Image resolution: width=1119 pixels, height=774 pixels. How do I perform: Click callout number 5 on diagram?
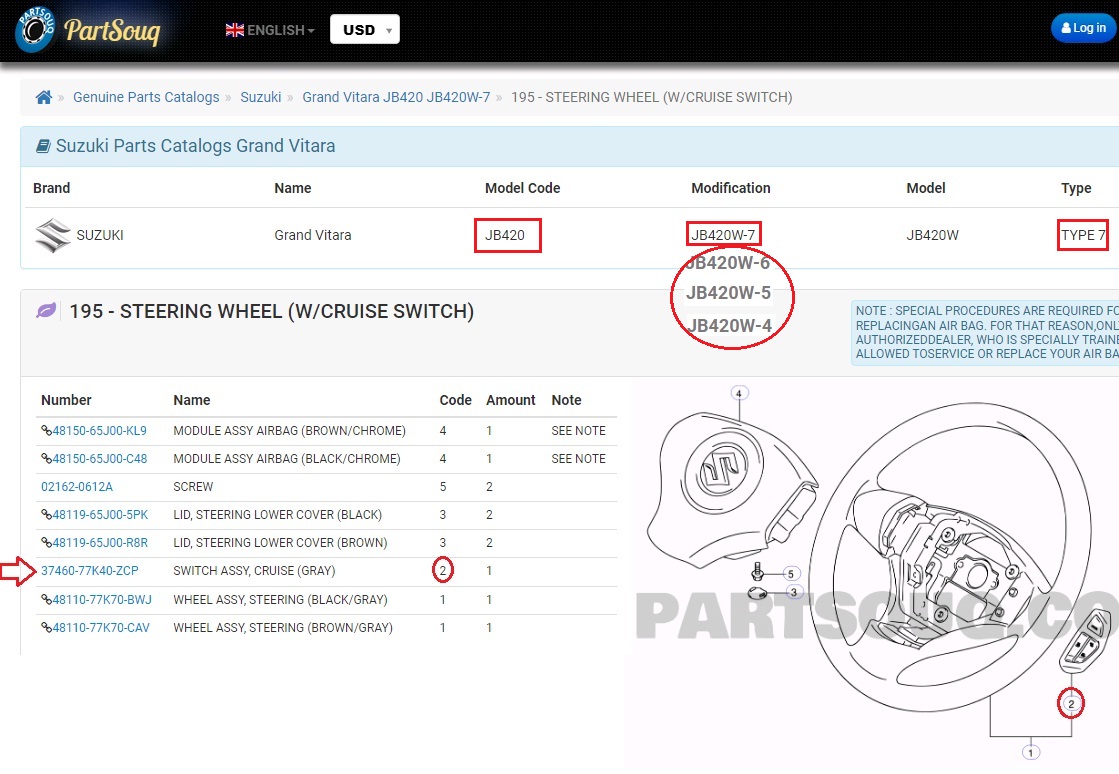(790, 574)
